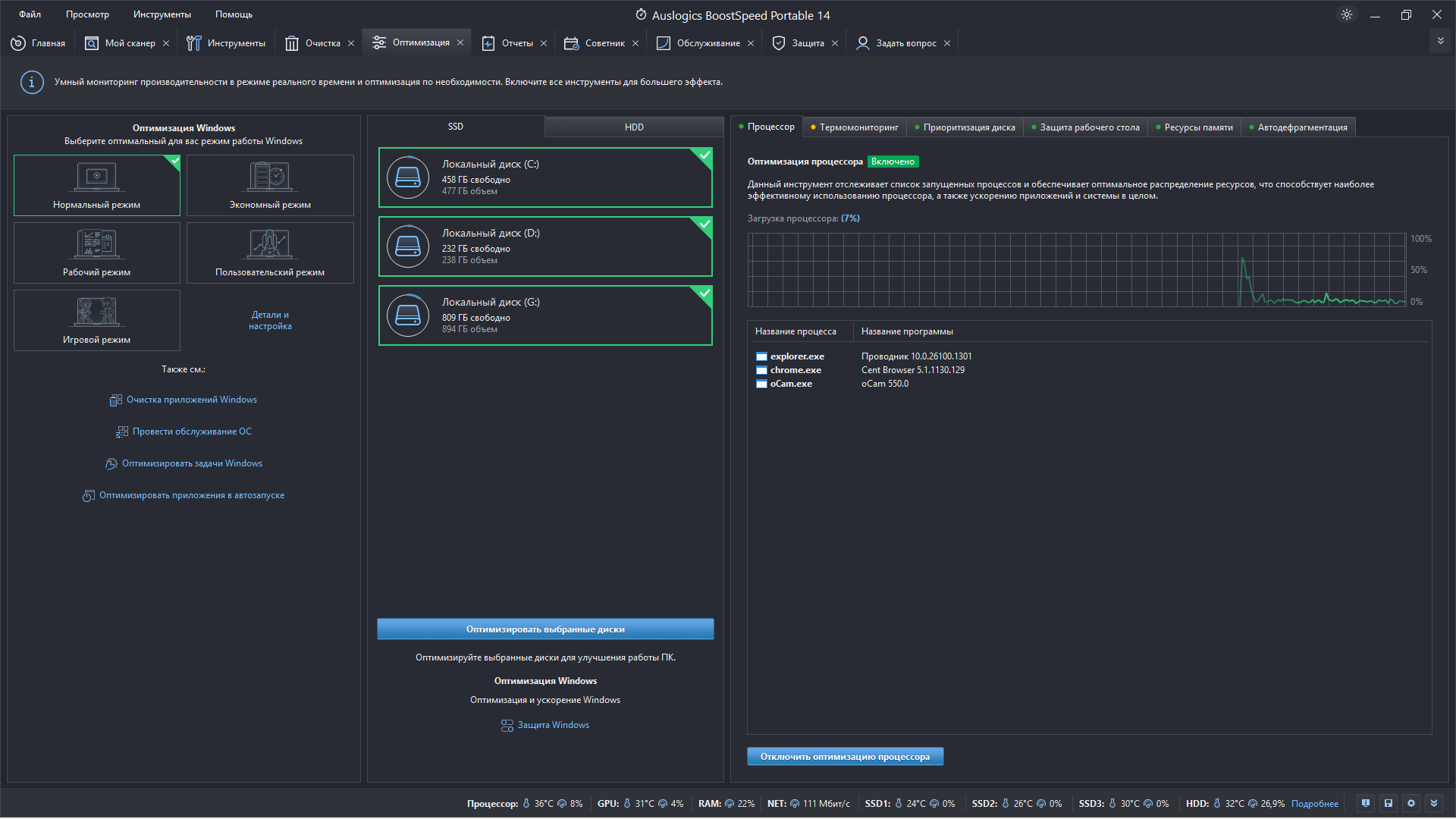Open the Просмотр menu

pyautogui.click(x=87, y=14)
